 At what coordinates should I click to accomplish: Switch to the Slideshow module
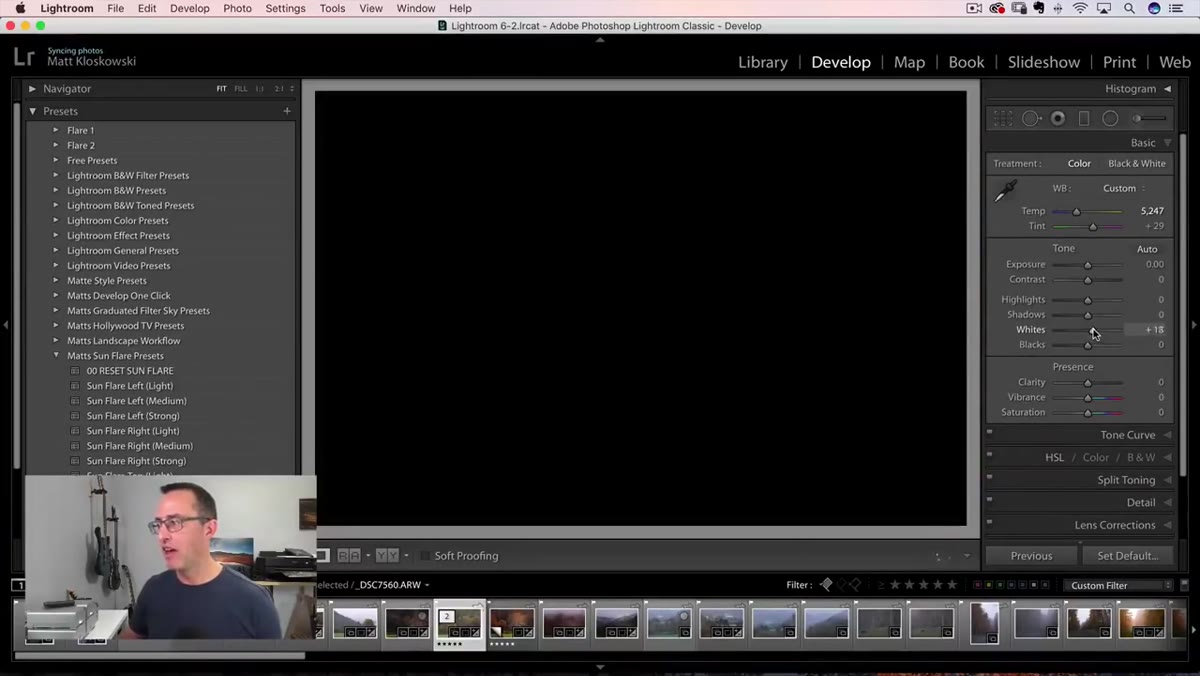(x=1043, y=62)
